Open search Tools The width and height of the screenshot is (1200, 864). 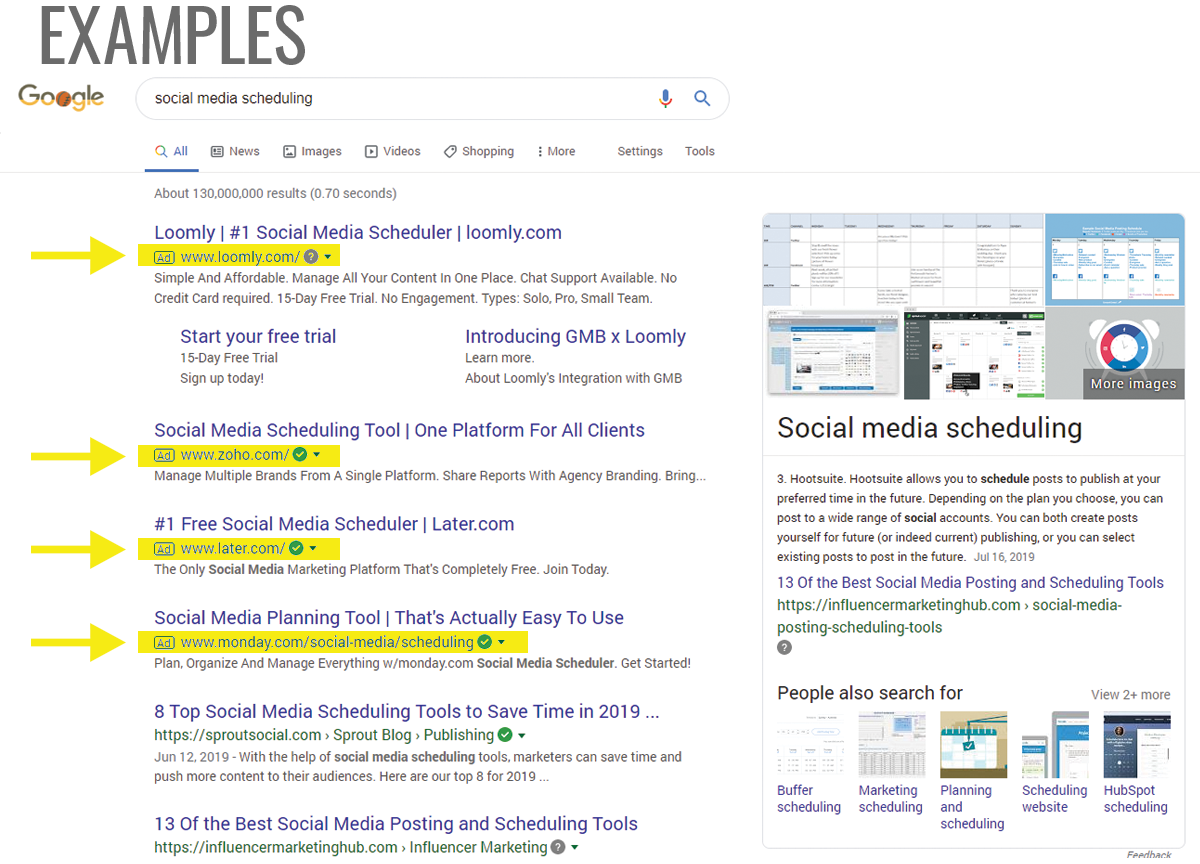pos(700,151)
